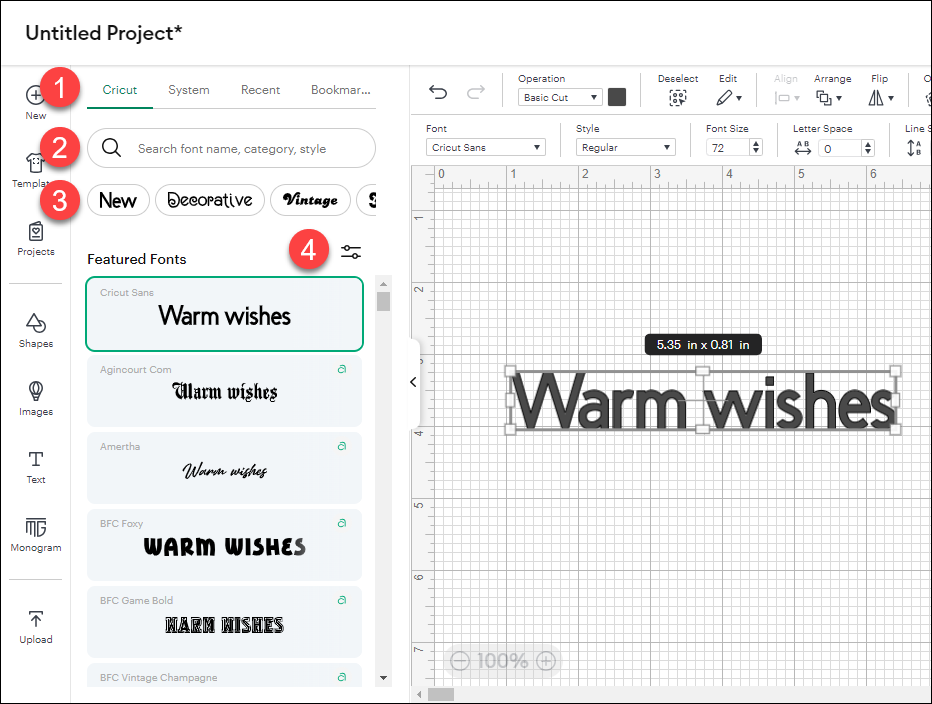Switch to the Recent fonts tab
This screenshot has height=704, width=932.
[260, 90]
